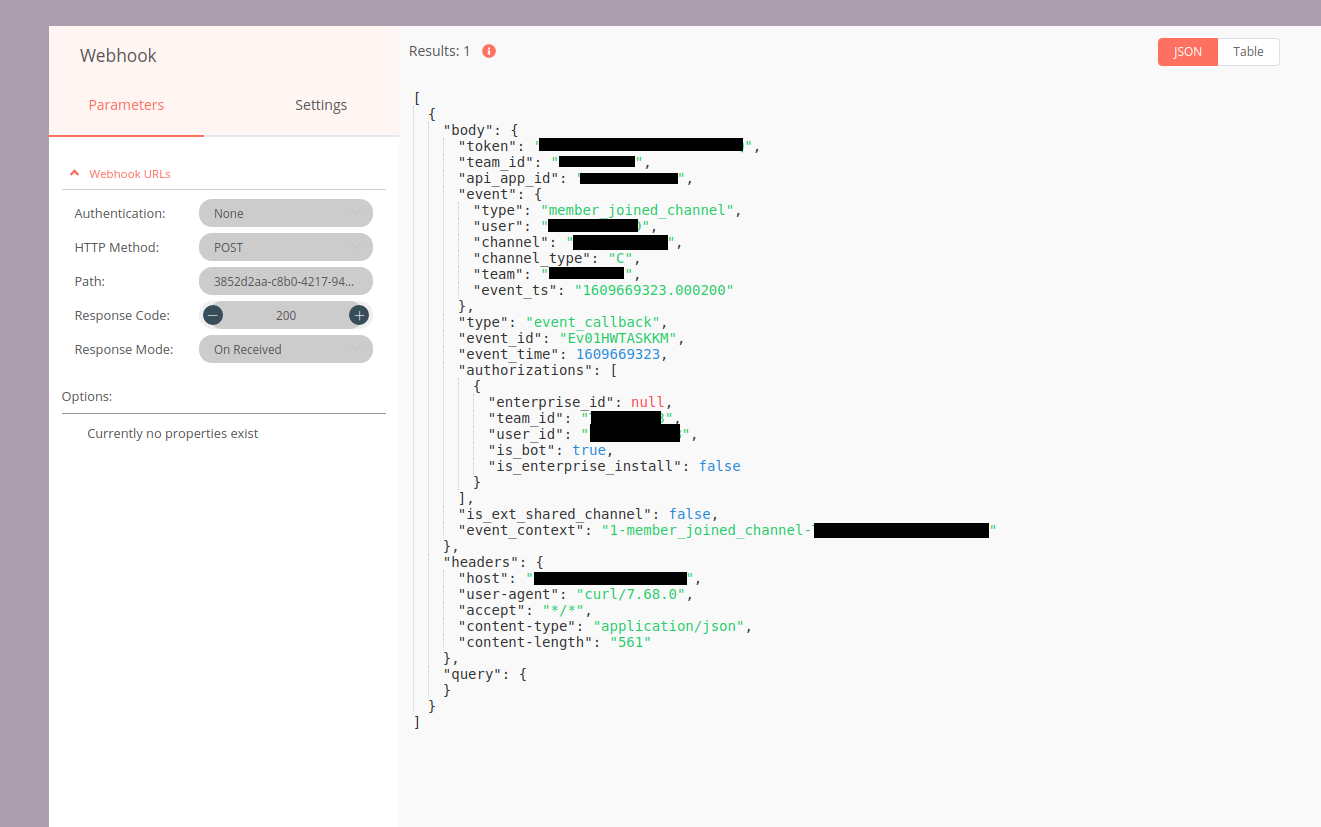Switch to the Settings tab
1321x827 pixels.
[x=321, y=105]
